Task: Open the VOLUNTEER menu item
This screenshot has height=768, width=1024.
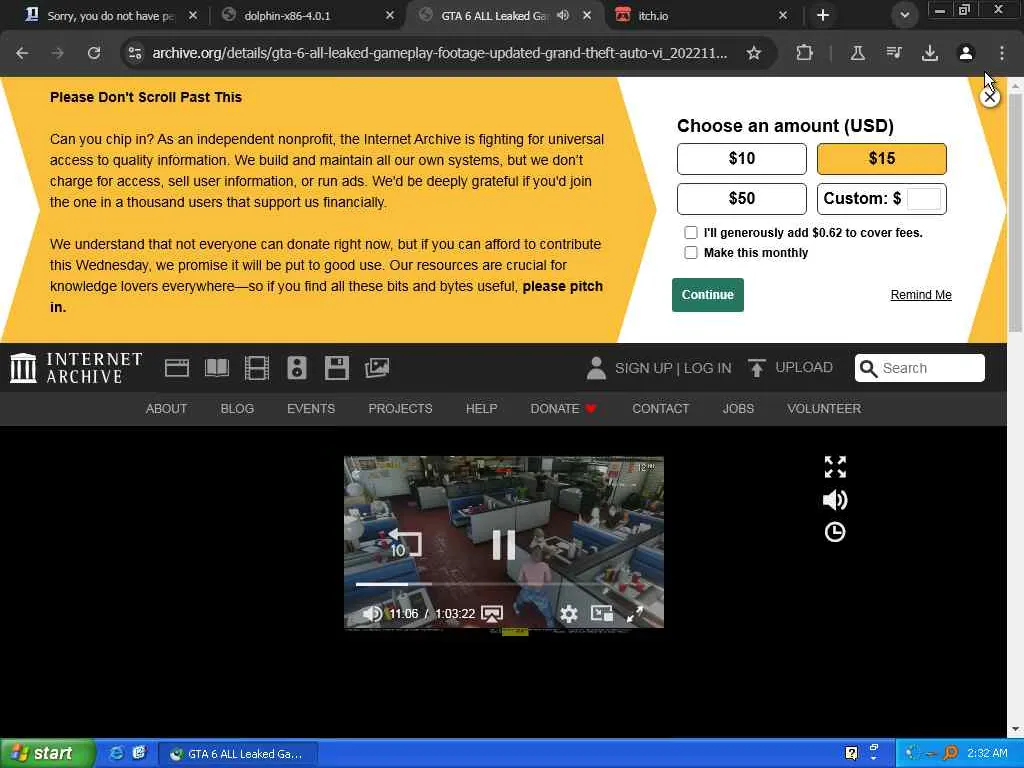Action: 824,409
